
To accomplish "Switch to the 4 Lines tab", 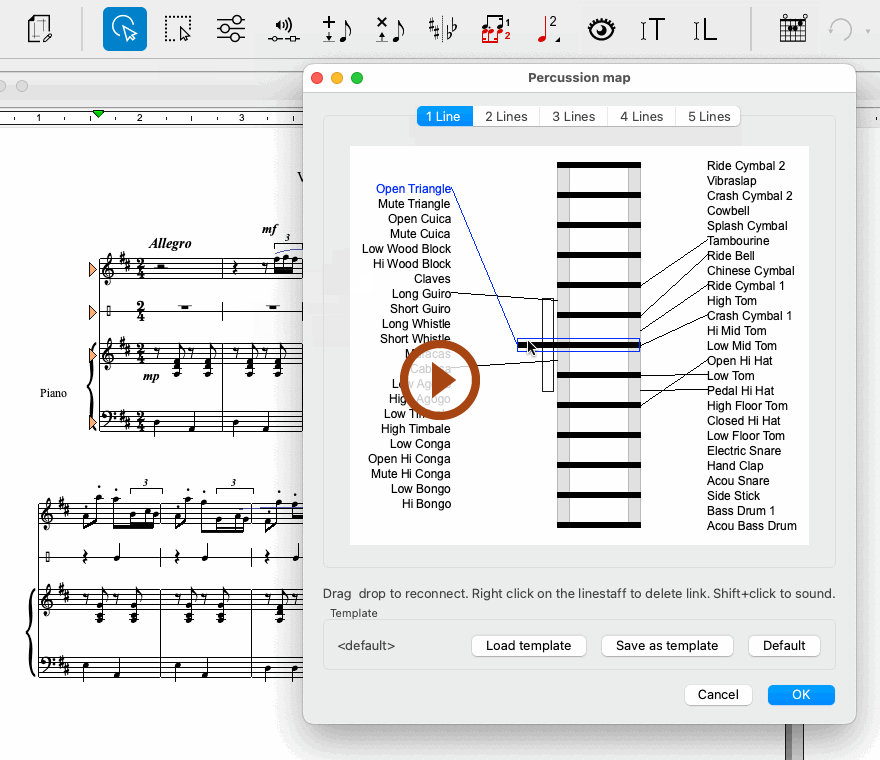I will [641, 116].
